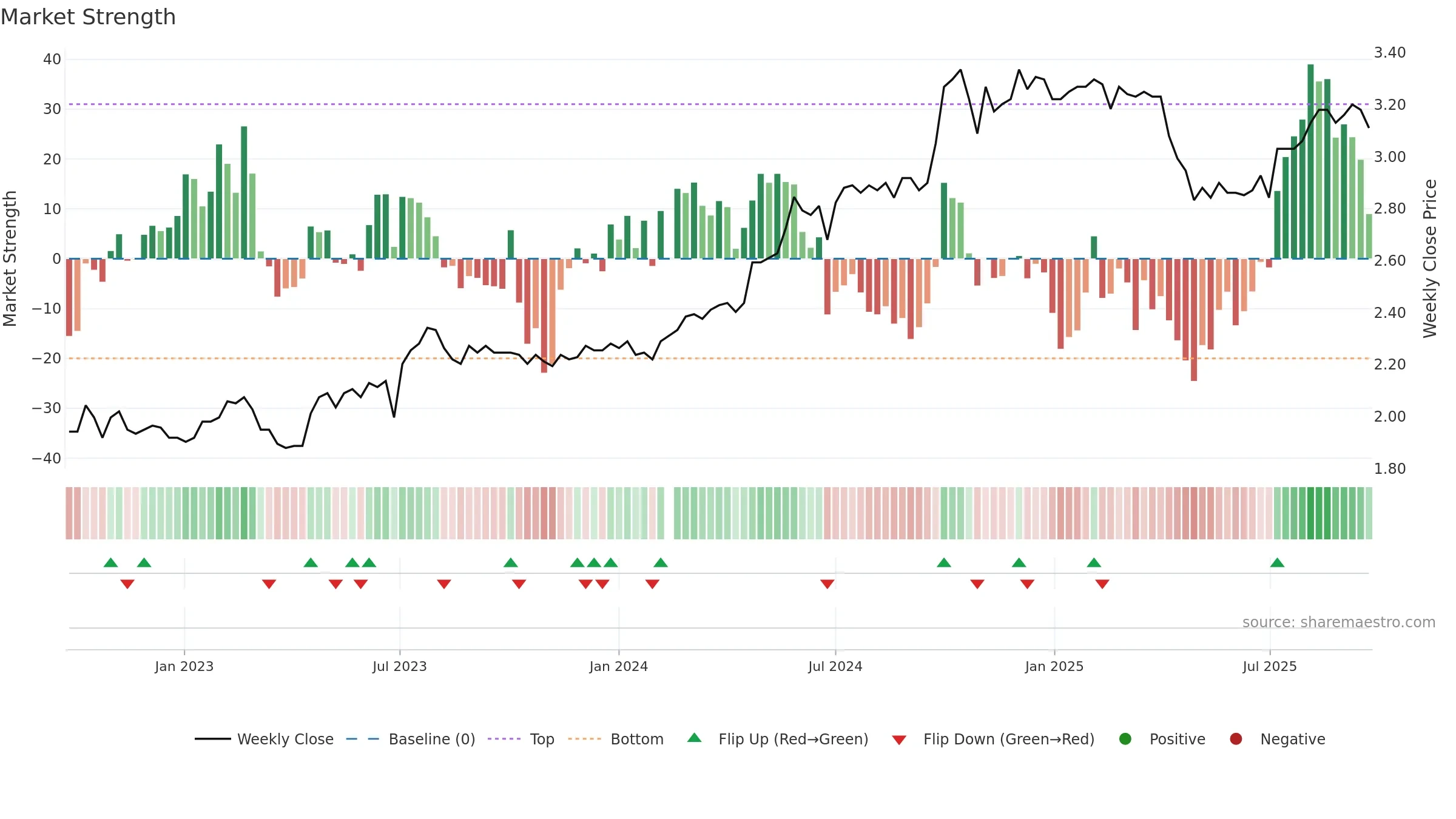Viewport: 1456px width, 819px height.
Task: Click the Jul 2023 x-axis label
Action: 400,666
